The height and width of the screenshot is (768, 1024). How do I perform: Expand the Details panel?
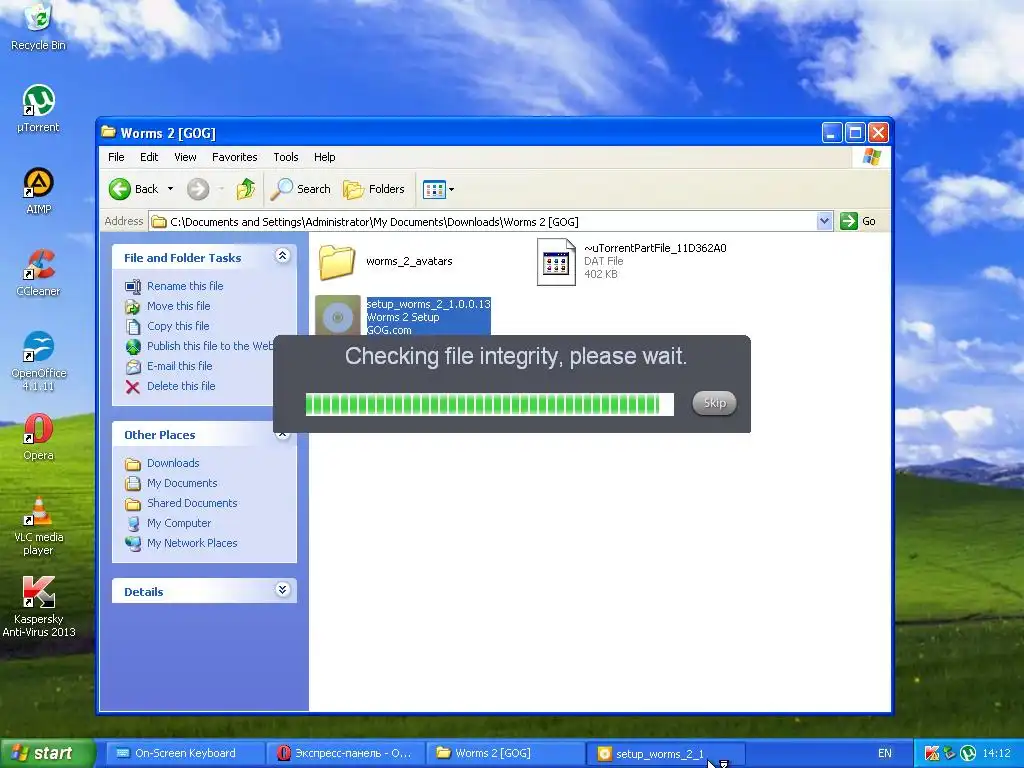(x=282, y=590)
